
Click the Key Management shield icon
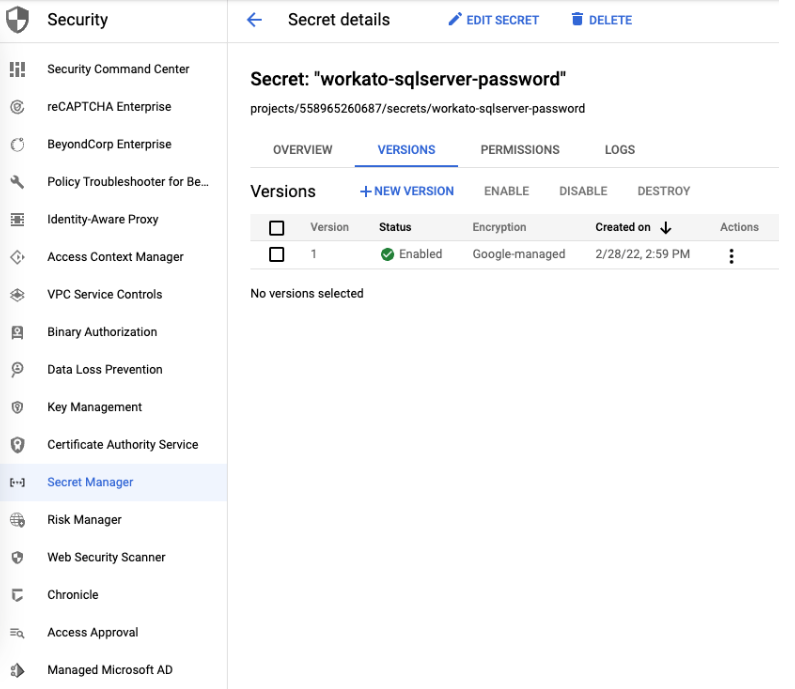[x=17, y=407]
